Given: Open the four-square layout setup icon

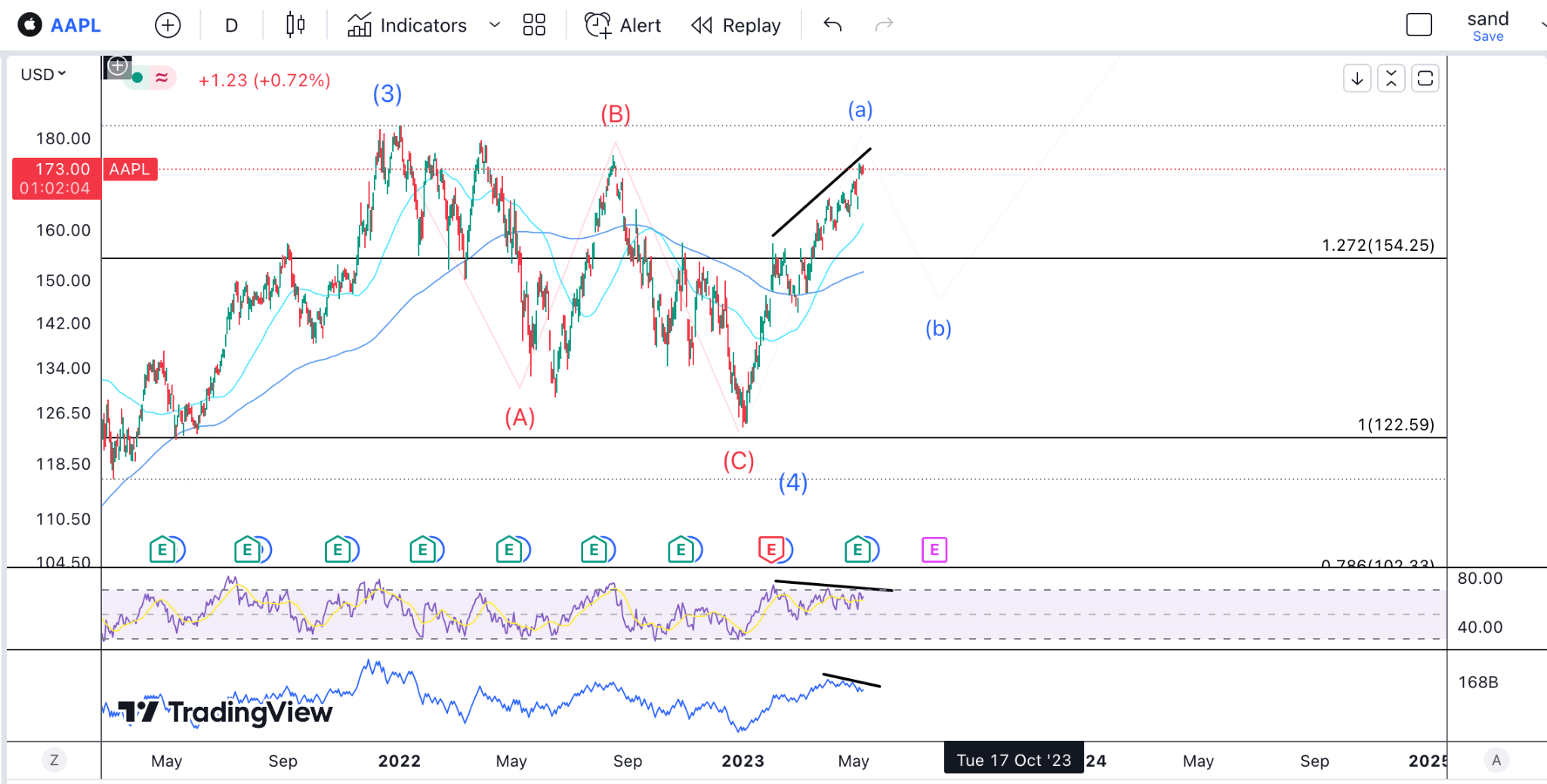Looking at the screenshot, I should tap(534, 26).
